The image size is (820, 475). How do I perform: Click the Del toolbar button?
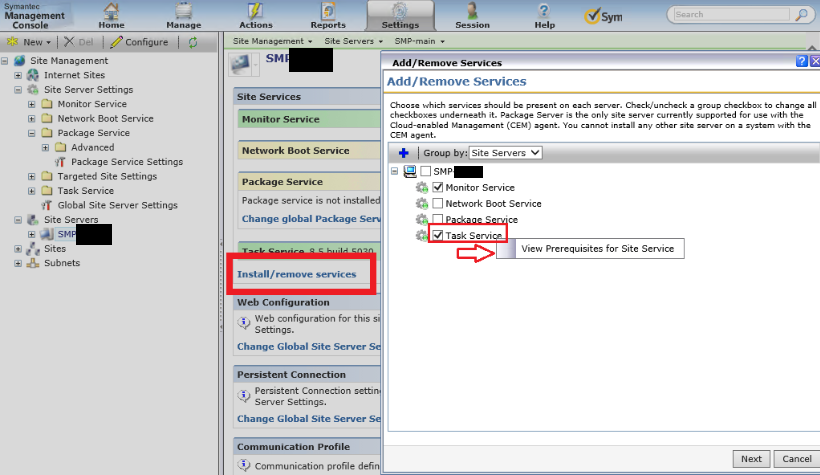[x=79, y=42]
